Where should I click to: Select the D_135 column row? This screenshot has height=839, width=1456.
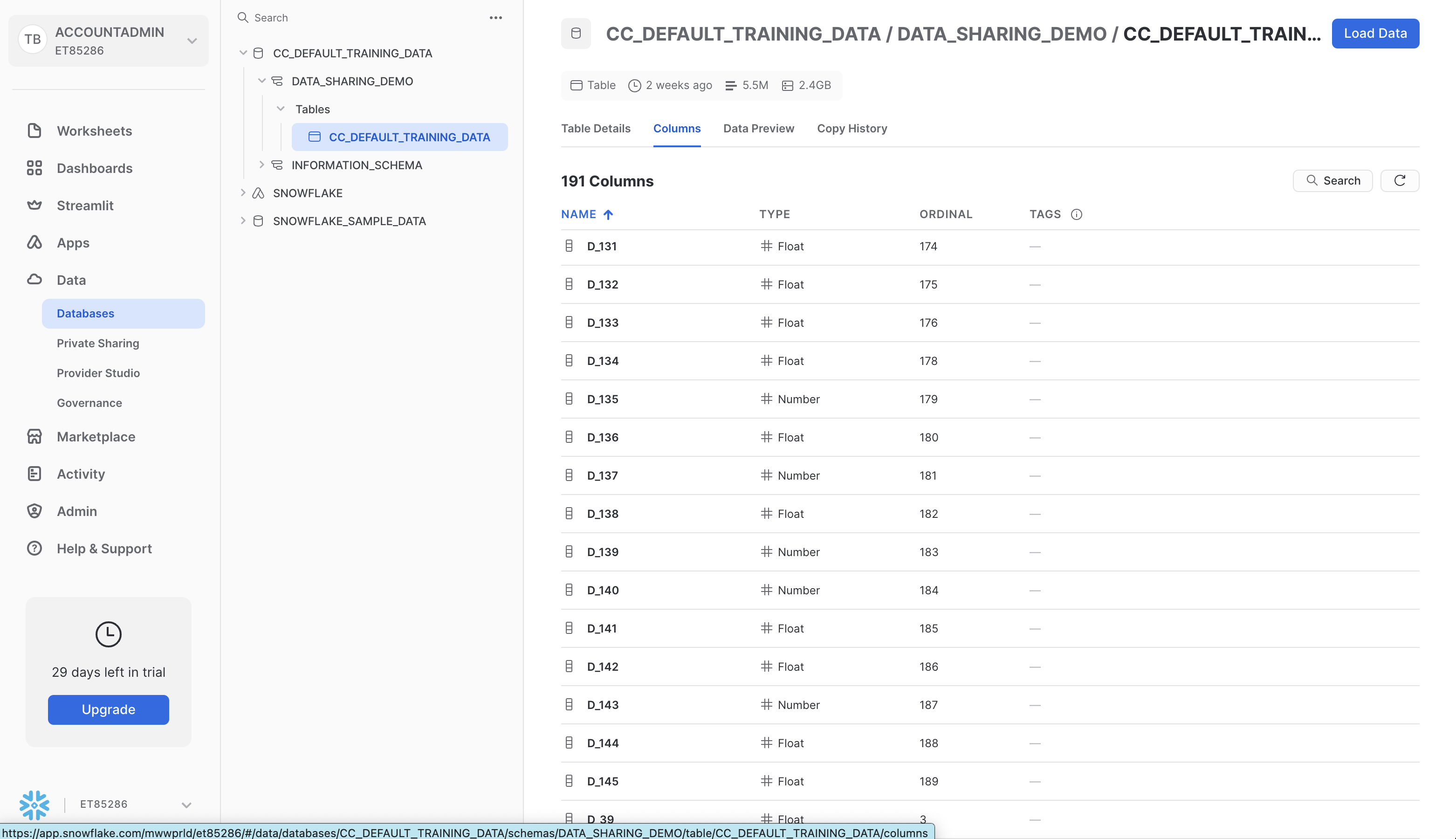602,399
